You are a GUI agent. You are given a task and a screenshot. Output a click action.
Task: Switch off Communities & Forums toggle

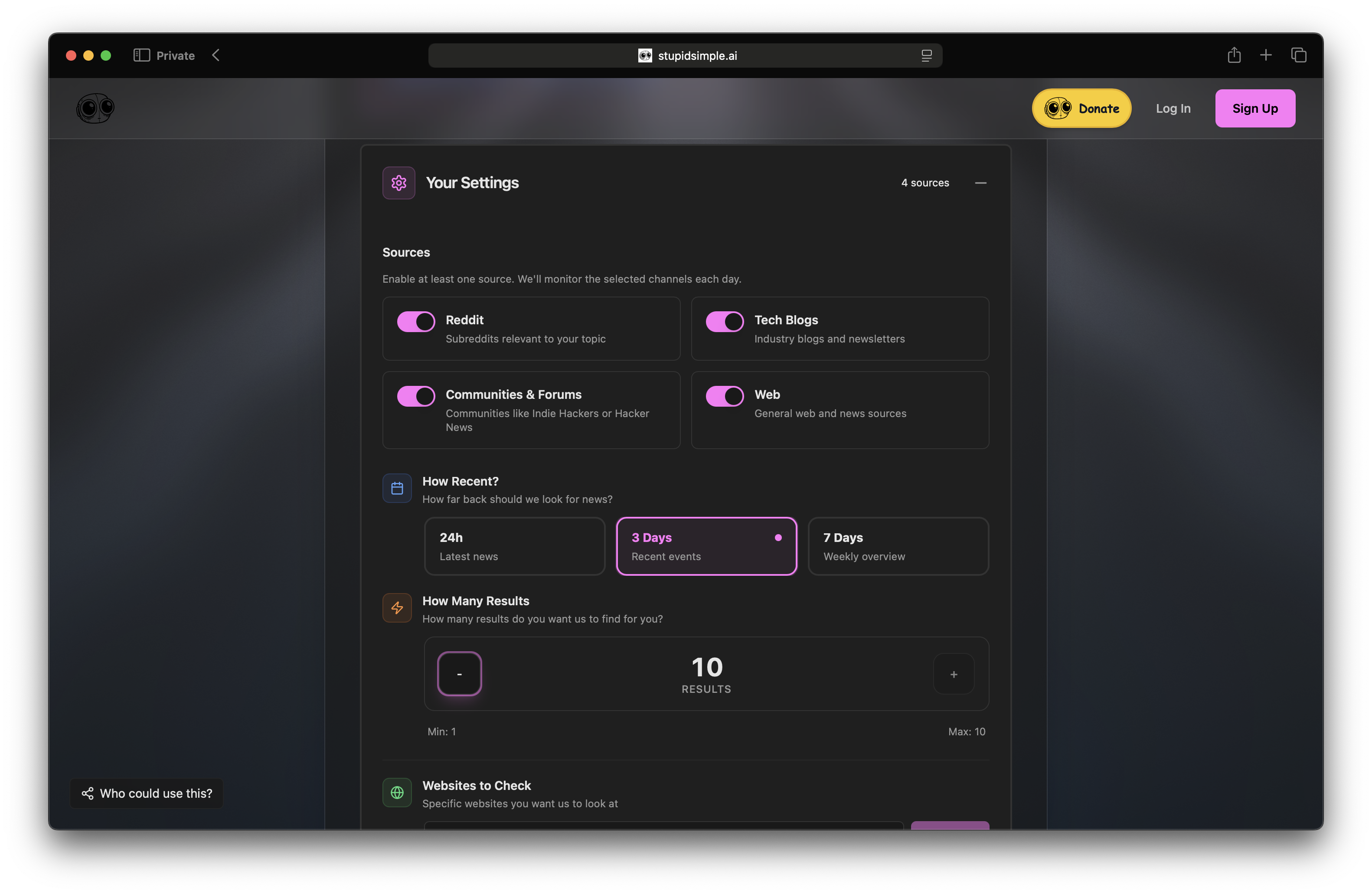coord(416,396)
